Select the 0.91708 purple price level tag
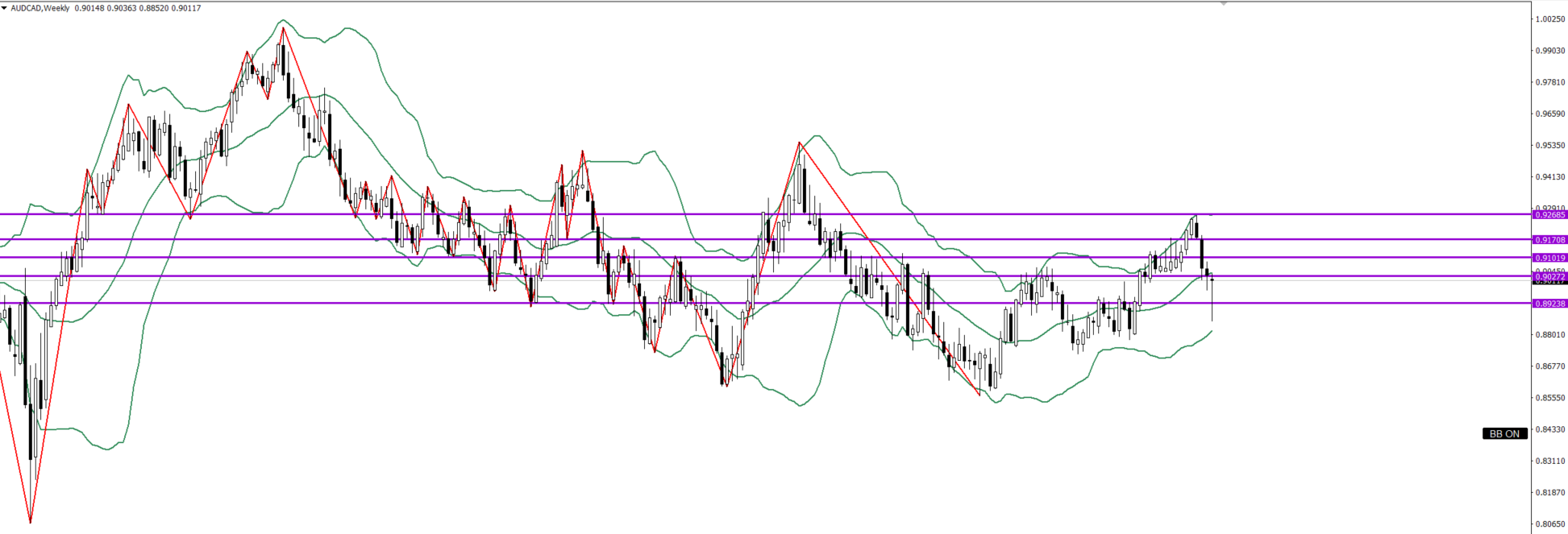Screen dimensions: 1568x534 click(x=1550, y=239)
